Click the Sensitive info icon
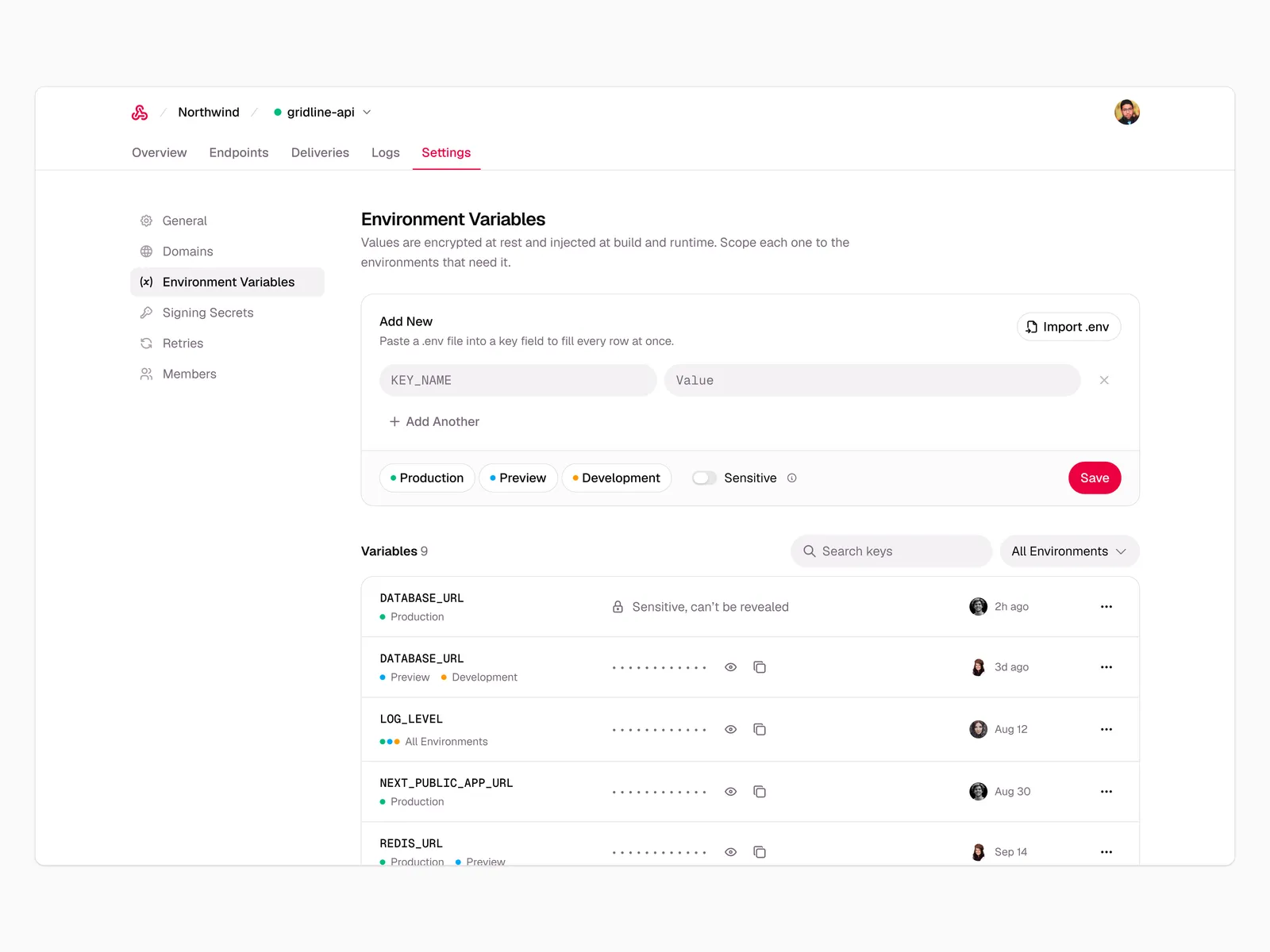This screenshot has width=1270, height=952. pyautogui.click(x=791, y=478)
